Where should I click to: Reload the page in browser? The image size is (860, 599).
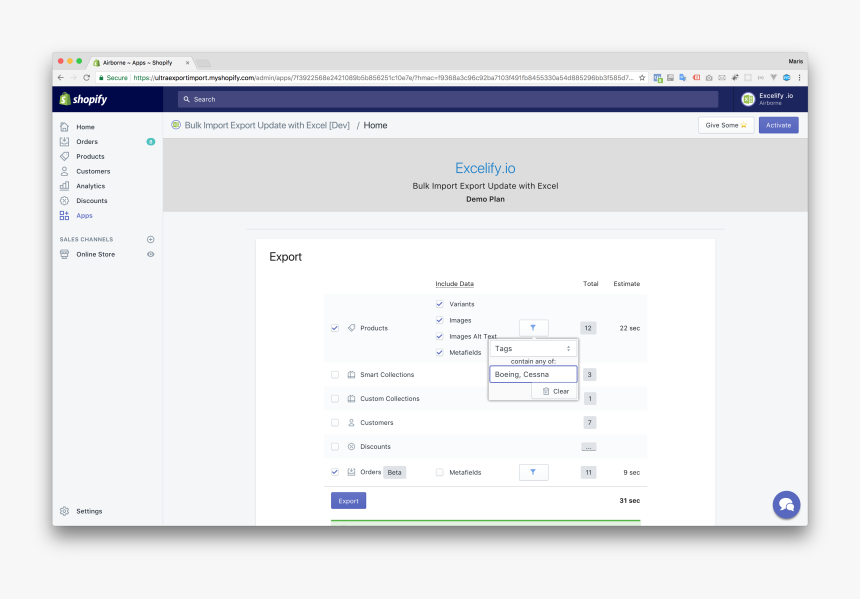(86, 78)
